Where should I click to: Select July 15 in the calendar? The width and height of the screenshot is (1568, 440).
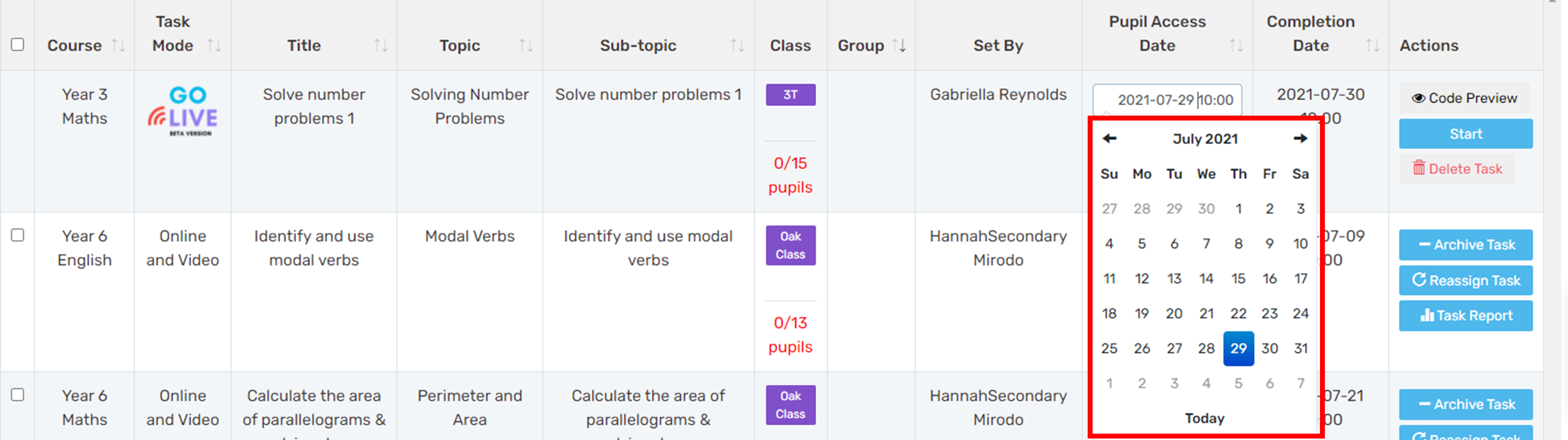(x=1238, y=279)
